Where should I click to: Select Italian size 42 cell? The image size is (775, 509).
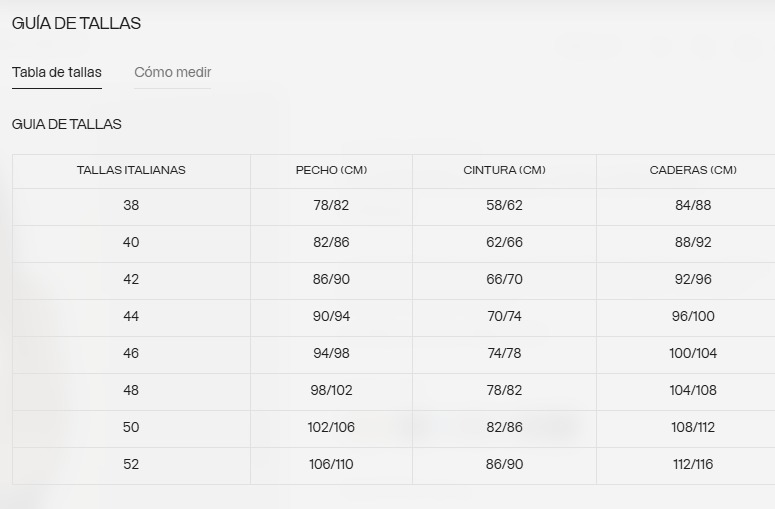[x=131, y=279]
